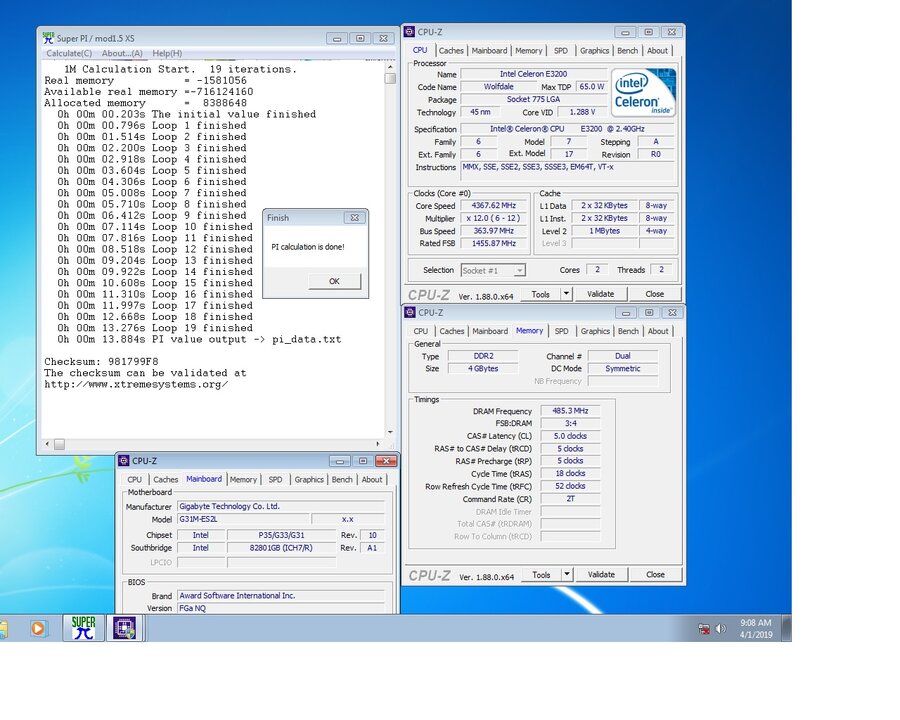Click the FSB:DRAM ratio value 3:4
The image size is (900, 720).
pos(570,423)
